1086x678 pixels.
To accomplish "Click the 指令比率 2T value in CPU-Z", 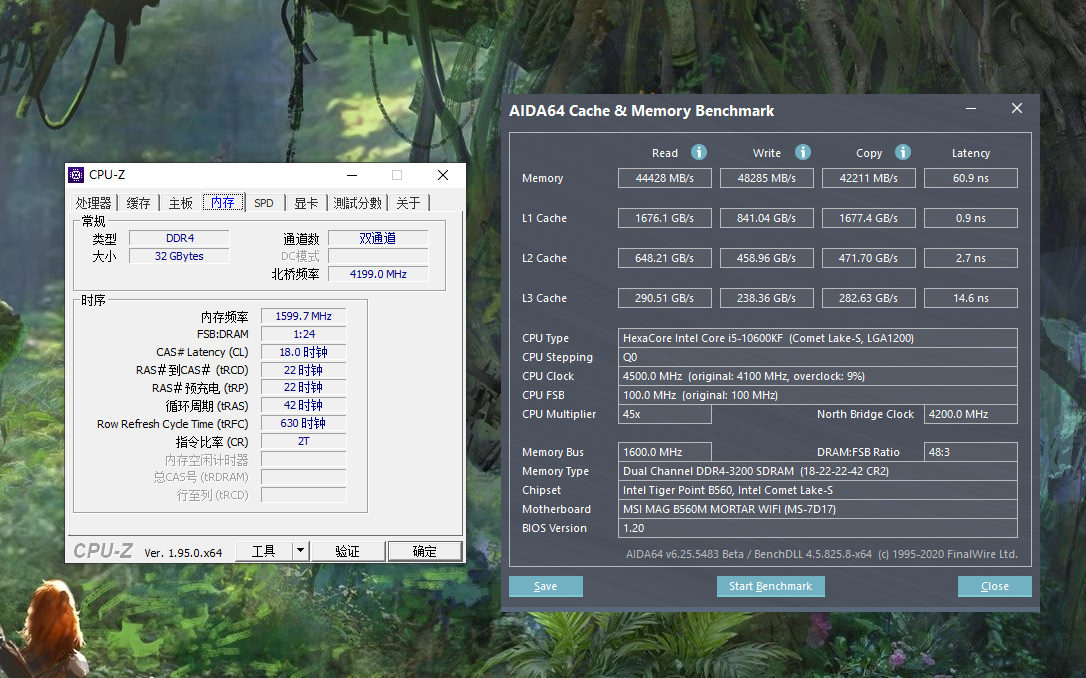I will (303, 442).
